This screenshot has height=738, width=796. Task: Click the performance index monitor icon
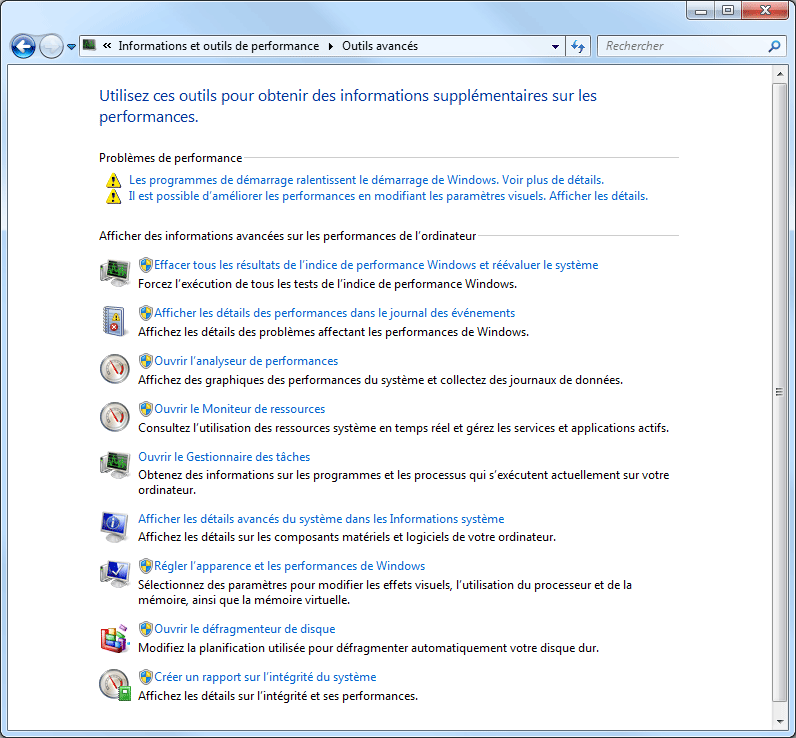pyautogui.click(x=115, y=273)
